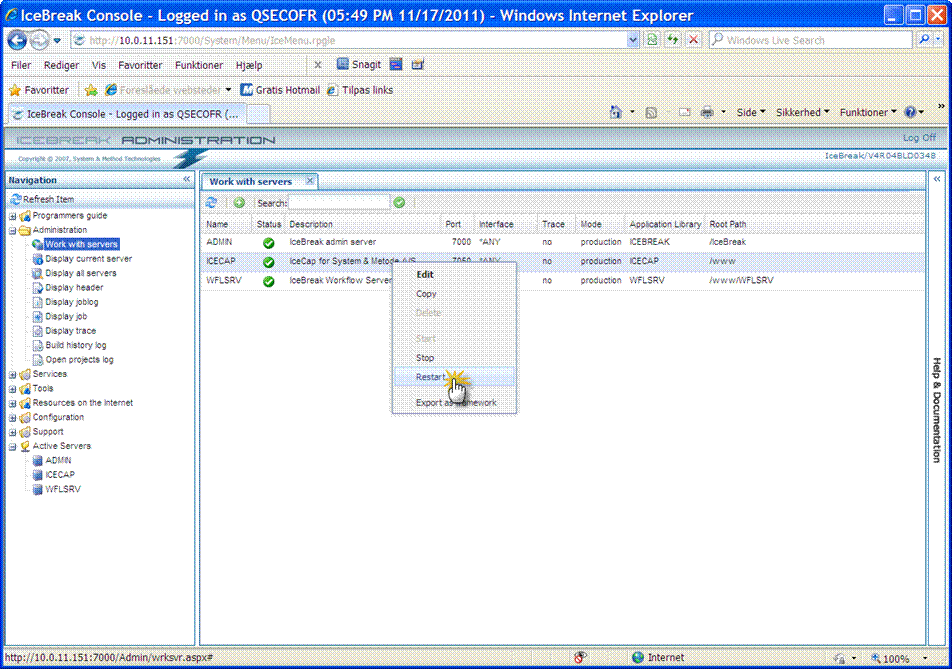
Task: Click the green add server plus icon
Action: pyautogui.click(x=239, y=203)
